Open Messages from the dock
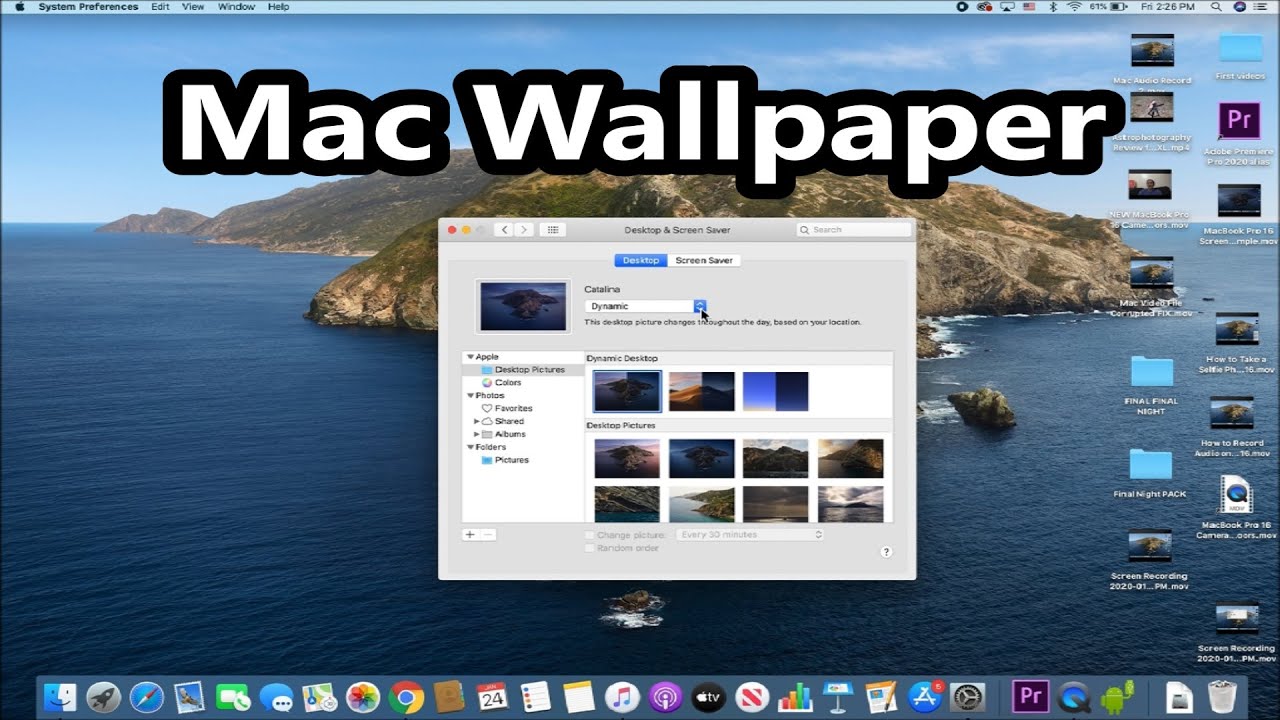This screenshot has height=720, width=1280. (x=276, y=697)
